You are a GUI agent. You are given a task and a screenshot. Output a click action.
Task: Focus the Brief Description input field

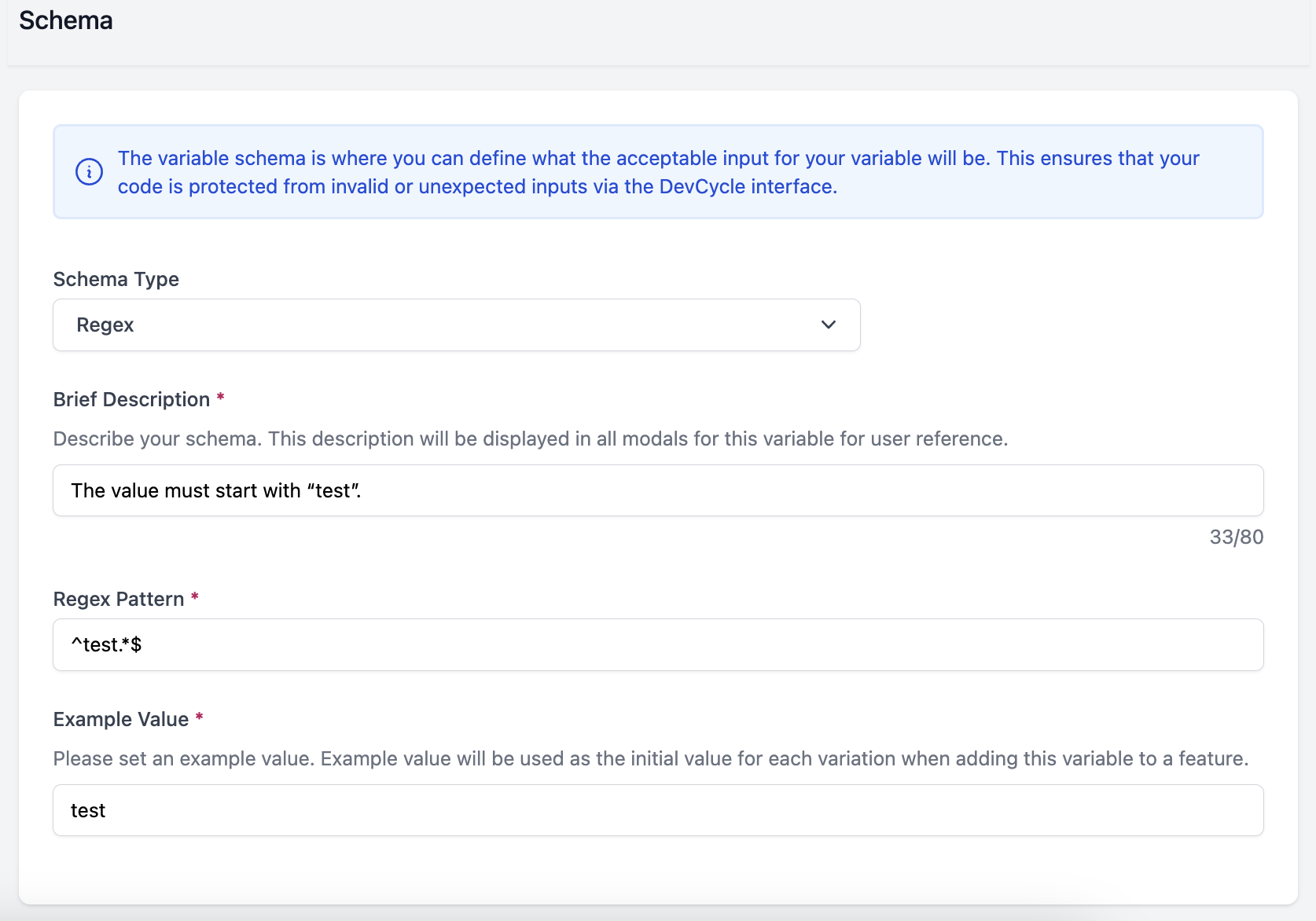tap(657, 490)
